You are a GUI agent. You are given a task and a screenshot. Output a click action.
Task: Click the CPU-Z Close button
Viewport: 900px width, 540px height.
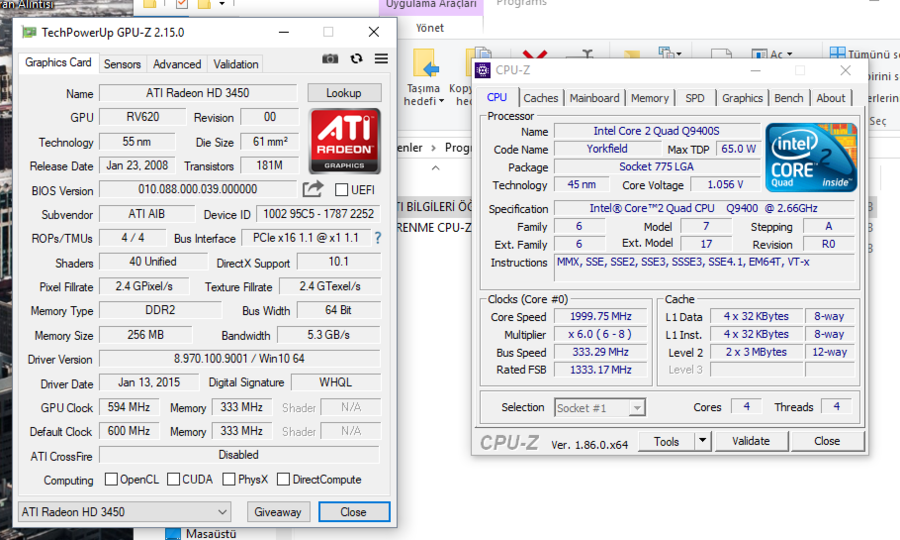tap(827, 441)
